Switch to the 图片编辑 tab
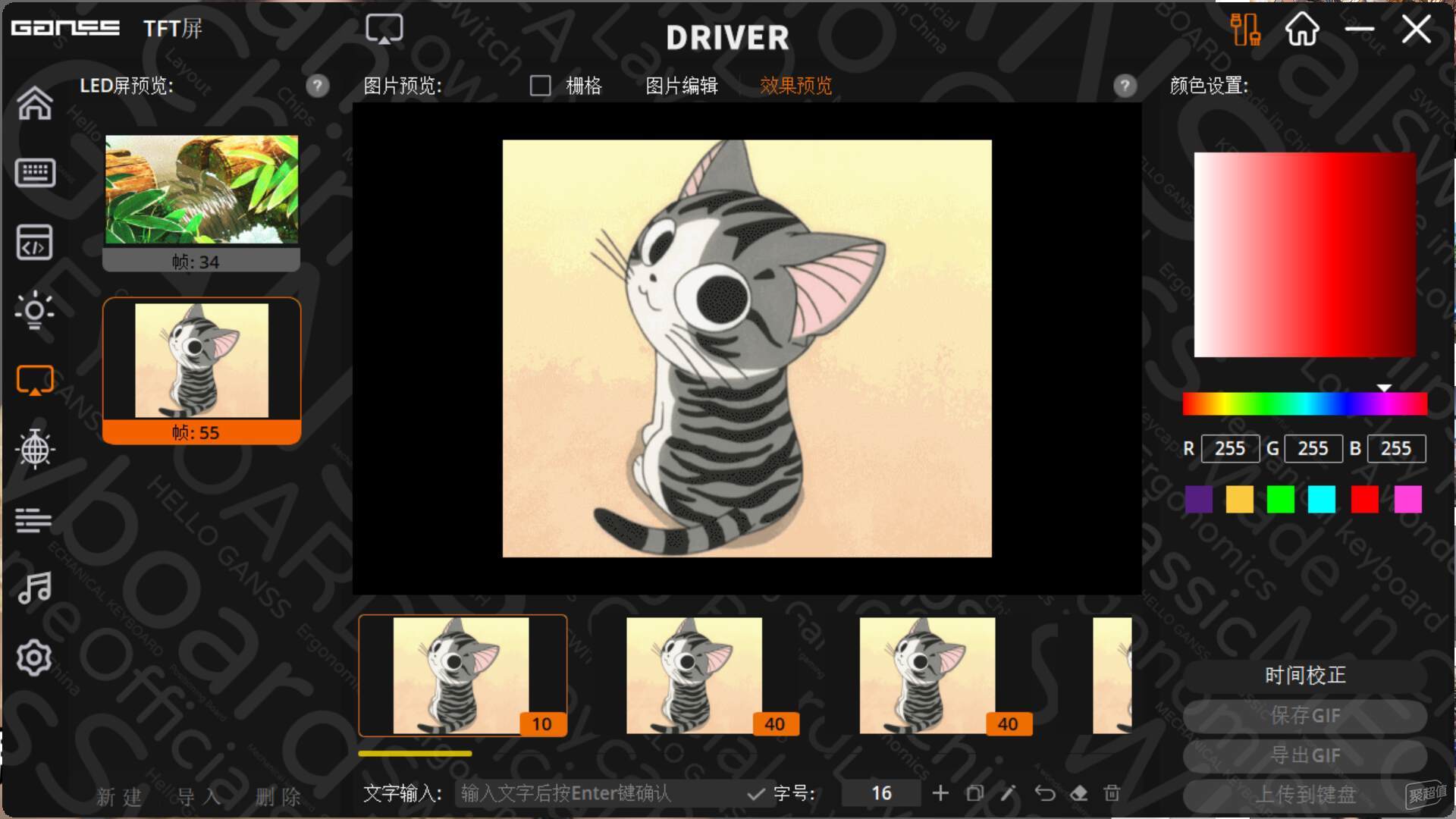The width and height of the screenshot is (1456, 819). coord(682,86)
